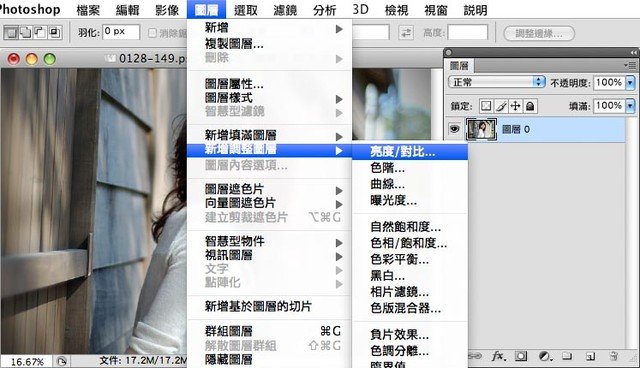640x368 pixels.
Task: Delete layer with the trash icon
Action: (613, 356)
